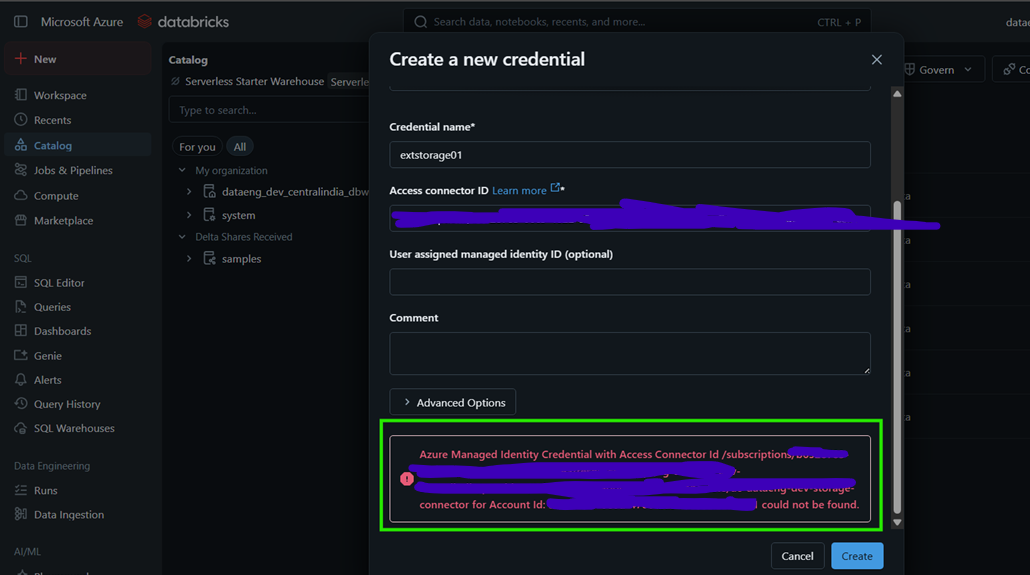Click the Queries icon

coord(21,307)
